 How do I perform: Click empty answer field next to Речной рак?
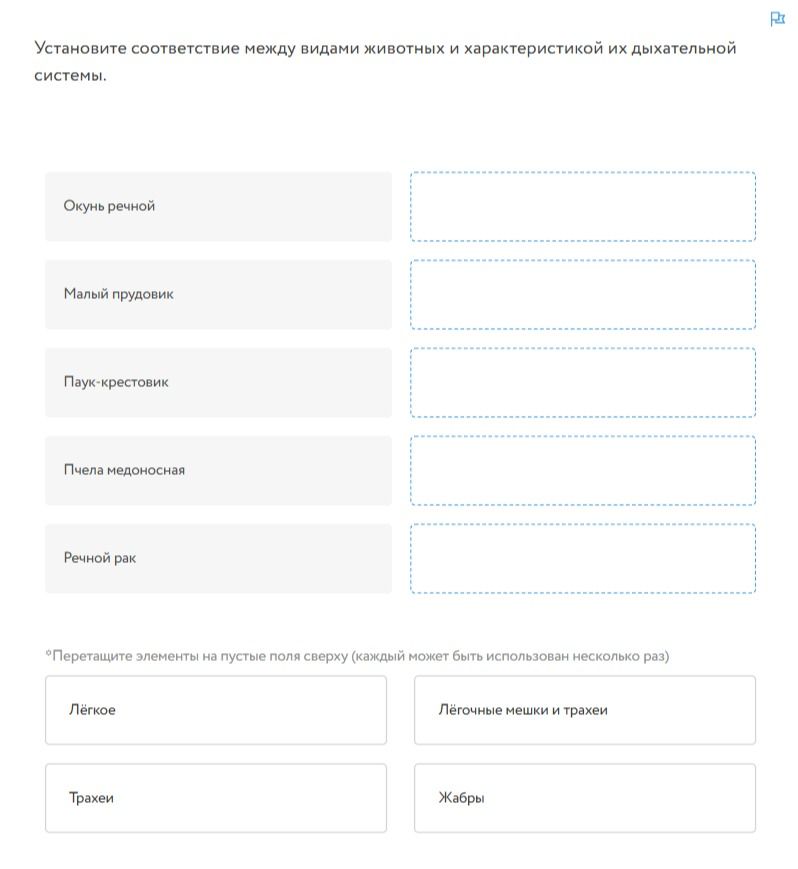[x=583, y=559]
